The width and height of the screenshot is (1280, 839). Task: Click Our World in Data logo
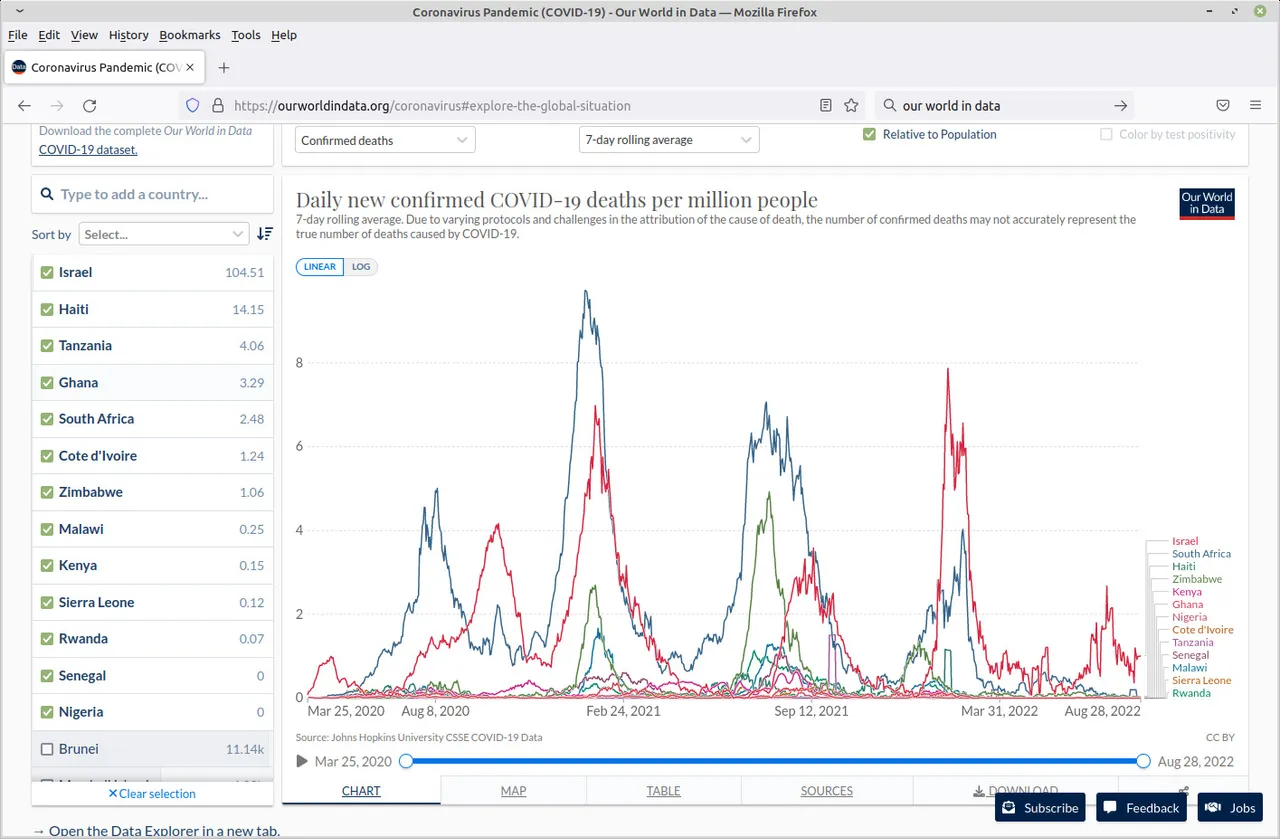click(1207, 203)
